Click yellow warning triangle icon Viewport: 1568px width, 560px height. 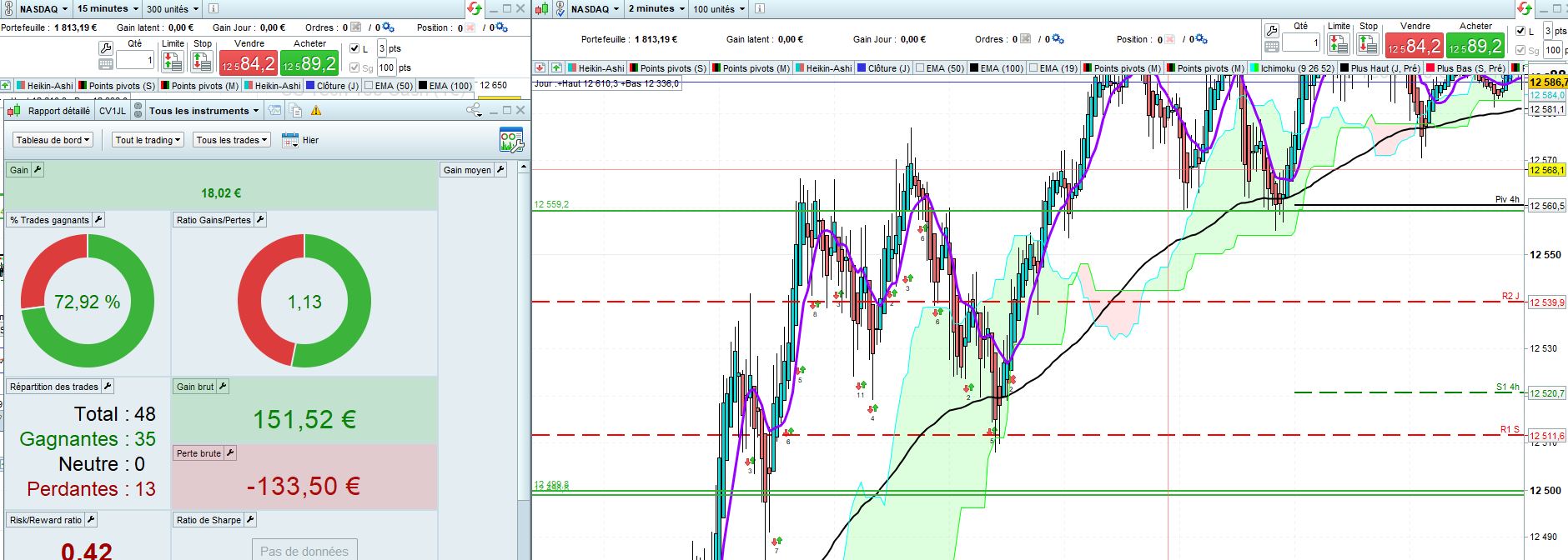click(x=316, y=111)
